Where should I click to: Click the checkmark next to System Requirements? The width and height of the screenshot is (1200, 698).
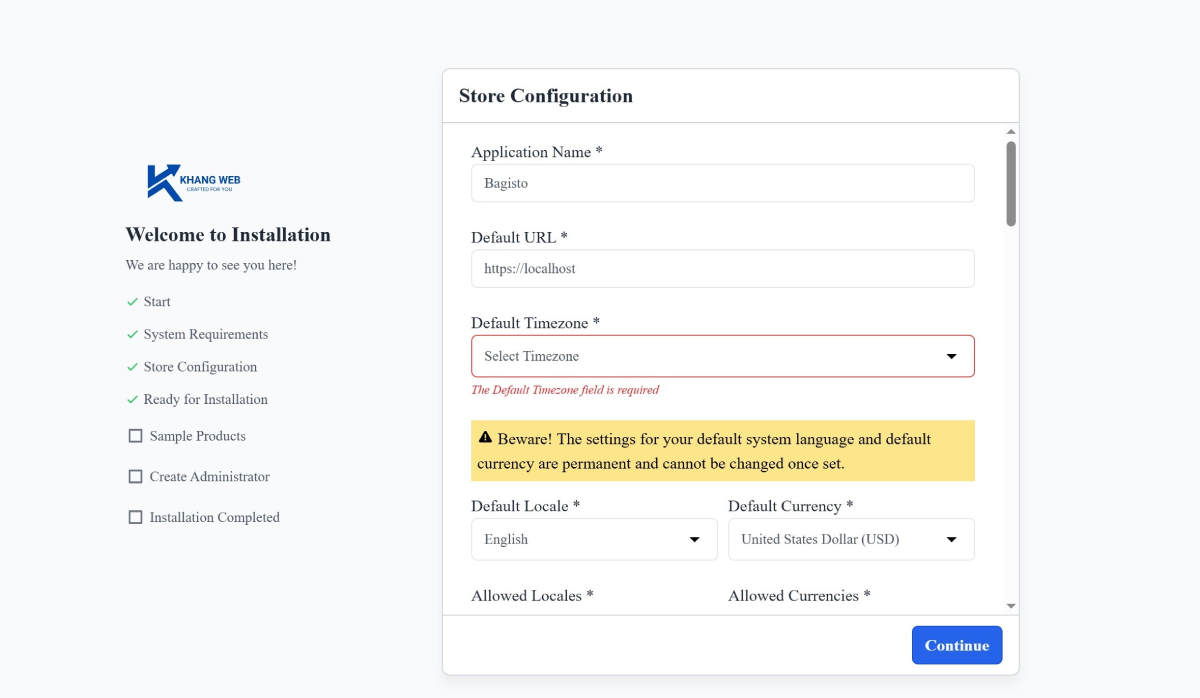click(132, 334)
